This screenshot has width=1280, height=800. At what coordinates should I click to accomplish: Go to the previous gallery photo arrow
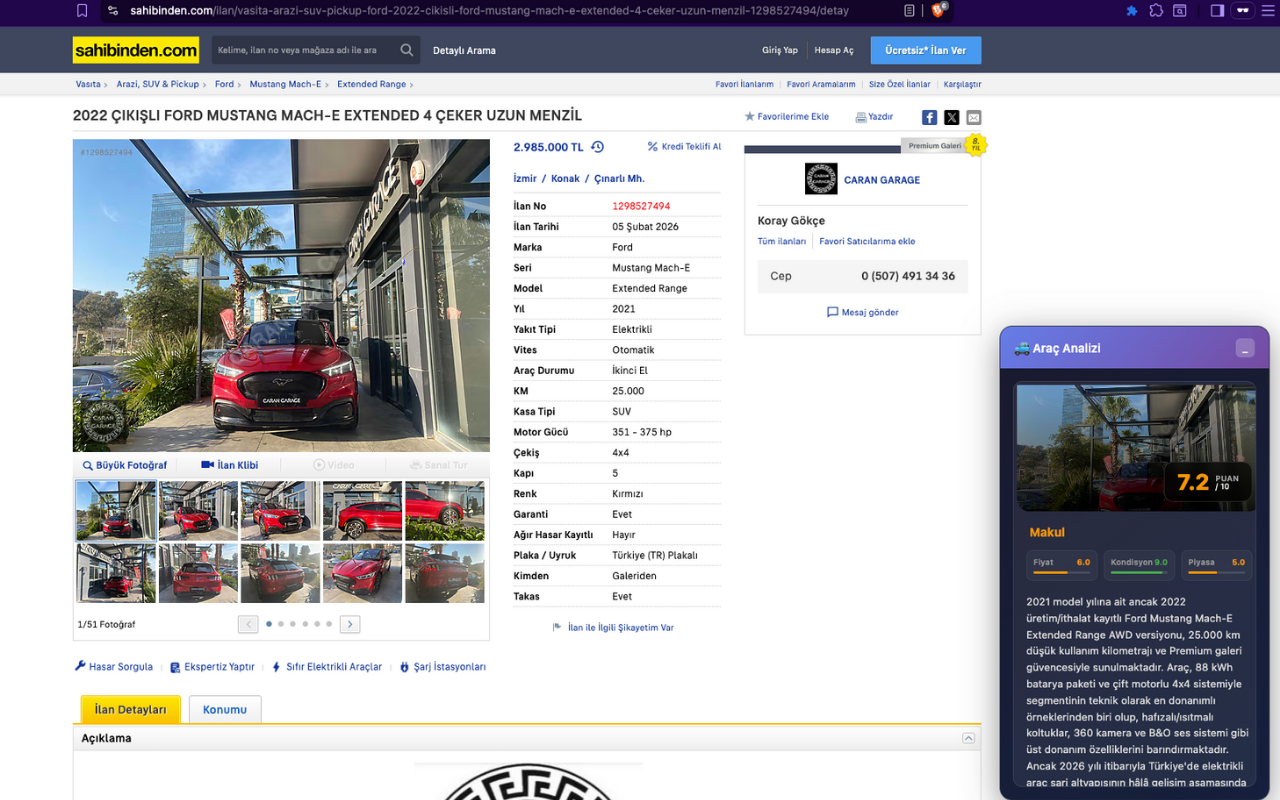tap(248, 624)
